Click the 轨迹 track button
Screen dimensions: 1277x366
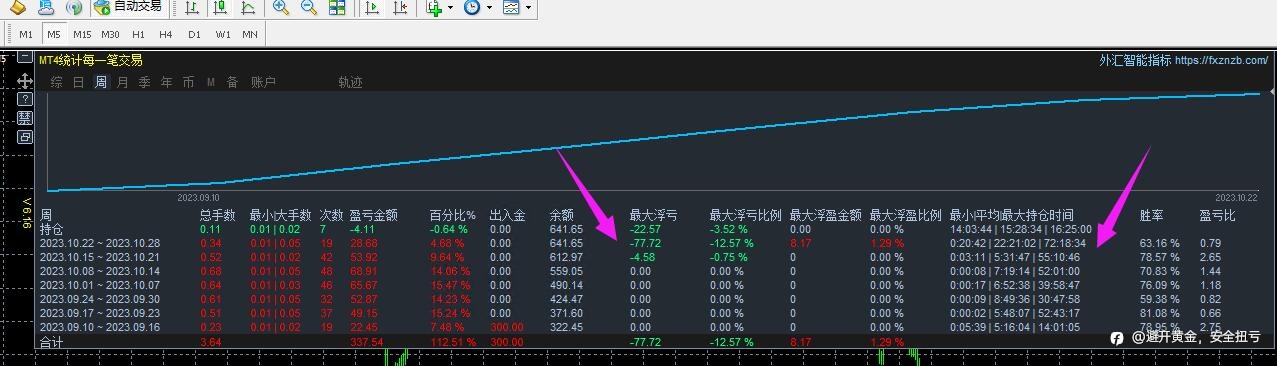pyautogui.click(x=350, y=82)
